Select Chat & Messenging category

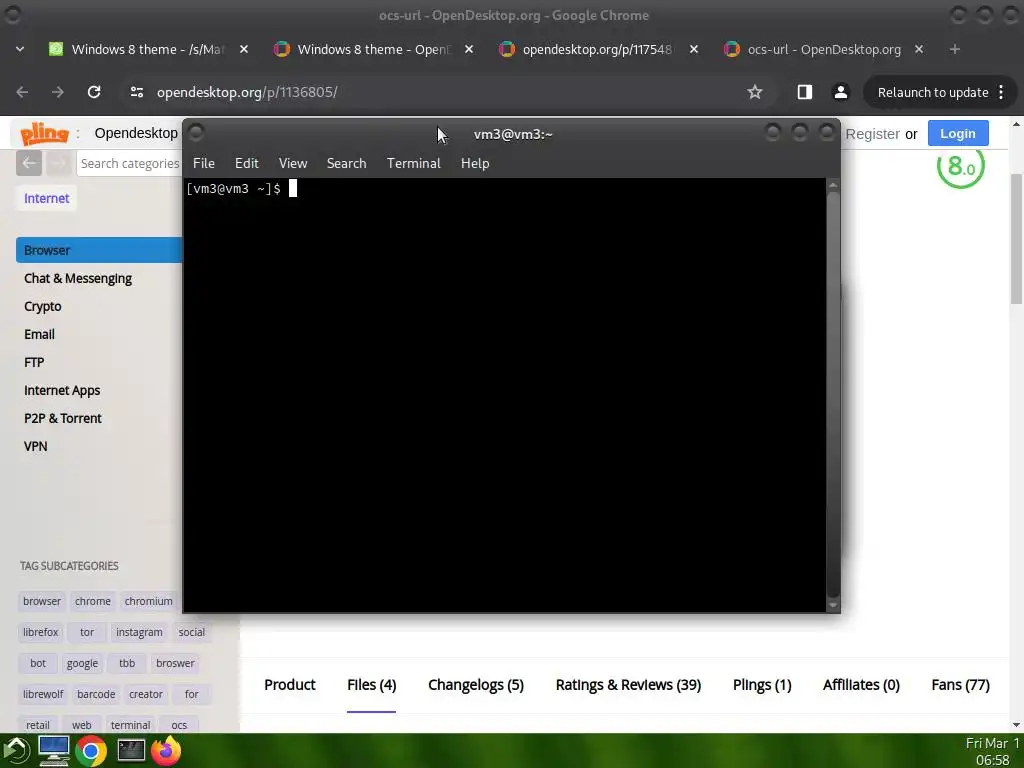[x=78, y=278]
